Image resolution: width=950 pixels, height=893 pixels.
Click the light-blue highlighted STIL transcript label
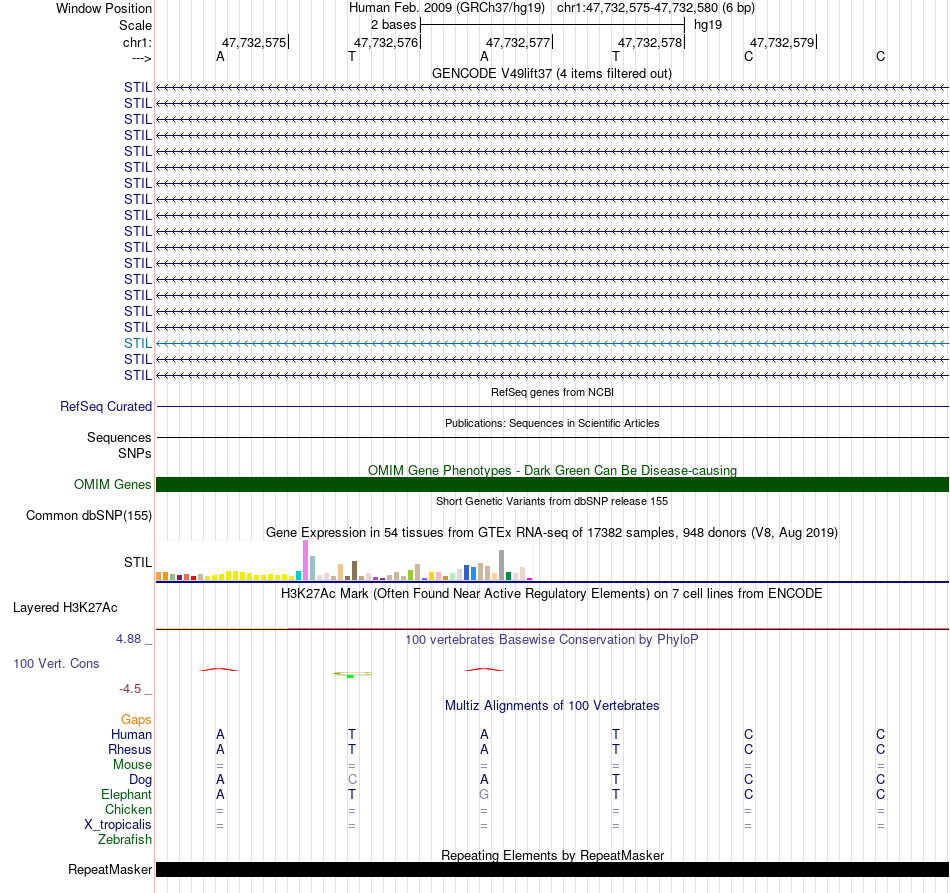pyautogui.click(x=138, y=344)
